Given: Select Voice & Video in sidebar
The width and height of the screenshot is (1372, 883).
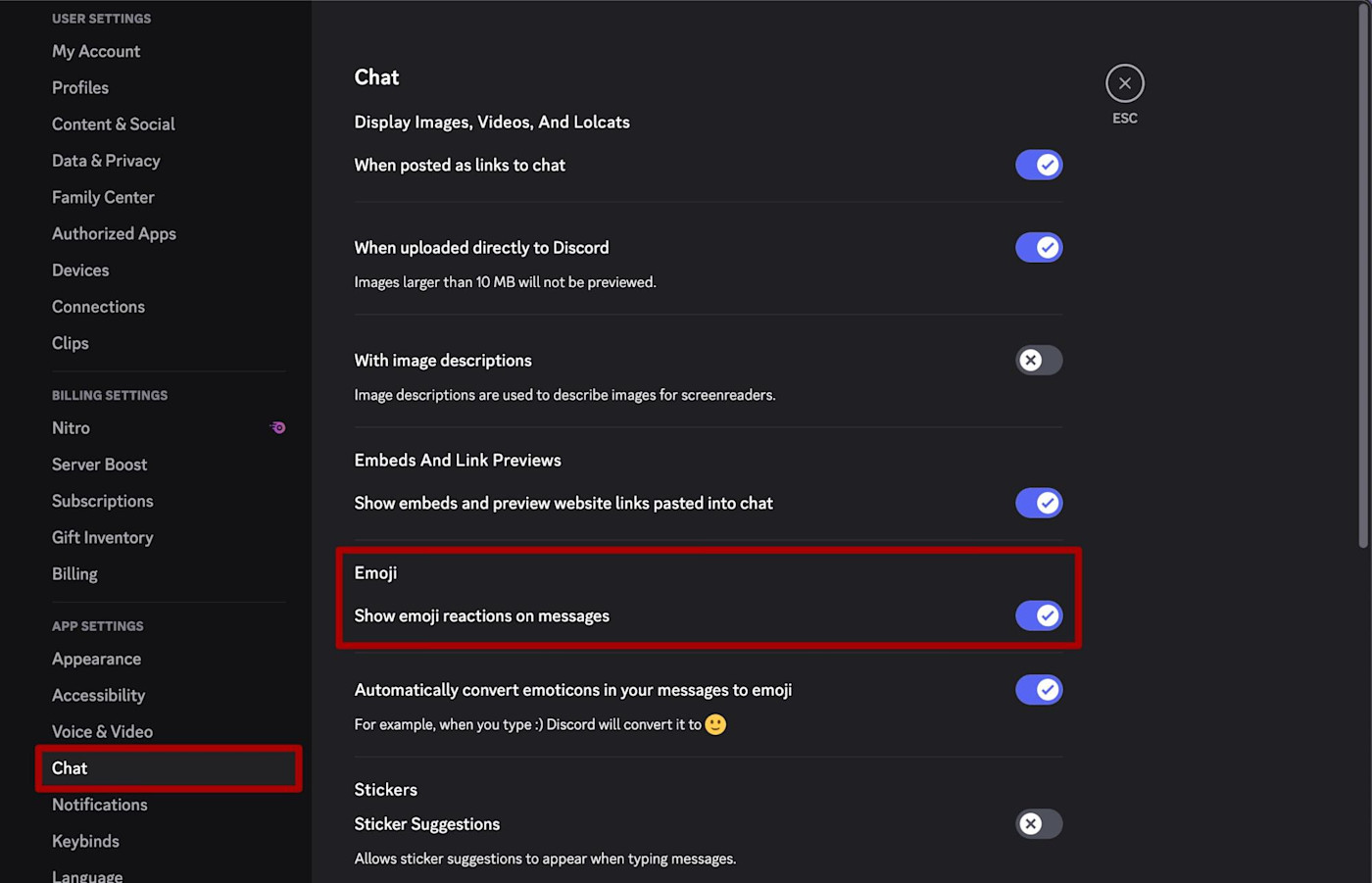Looking at the screenshot, I should pos(102,731).
